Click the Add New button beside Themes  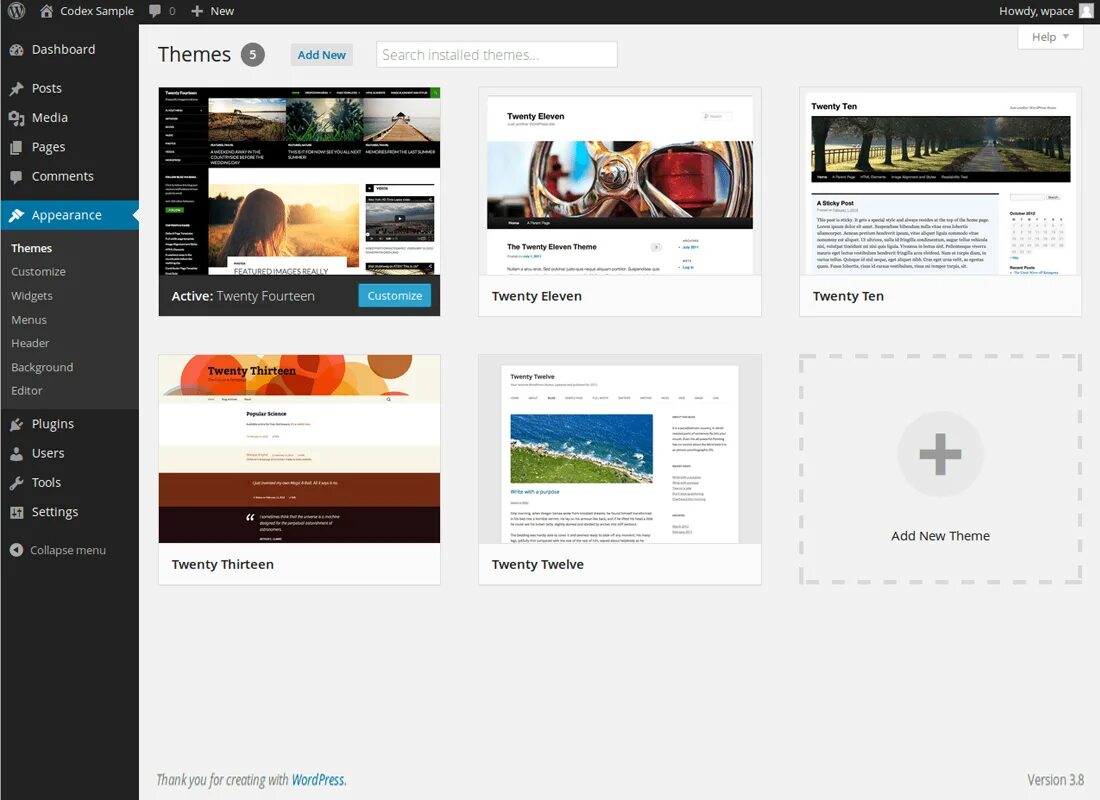(x=321, y=55)
